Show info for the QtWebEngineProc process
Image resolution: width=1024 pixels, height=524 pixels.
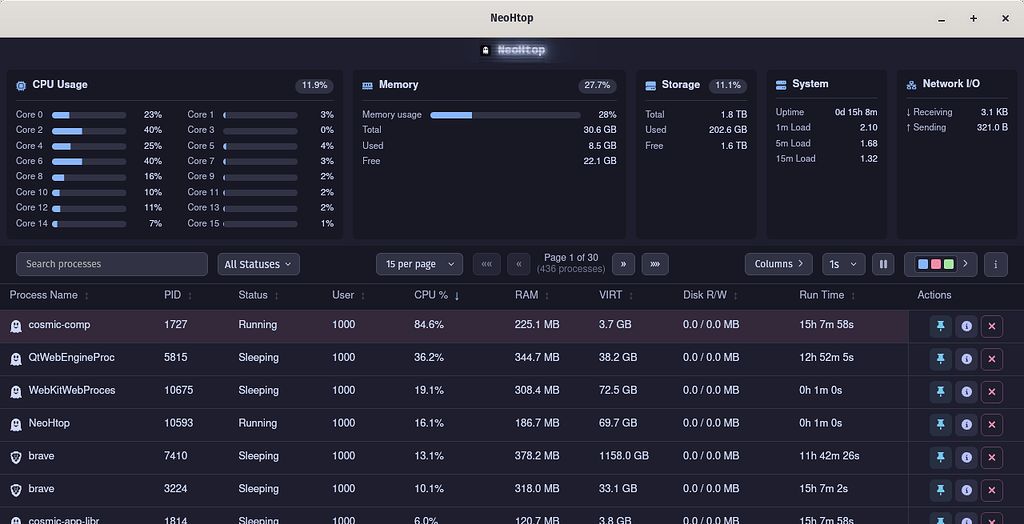coord(966,359)
